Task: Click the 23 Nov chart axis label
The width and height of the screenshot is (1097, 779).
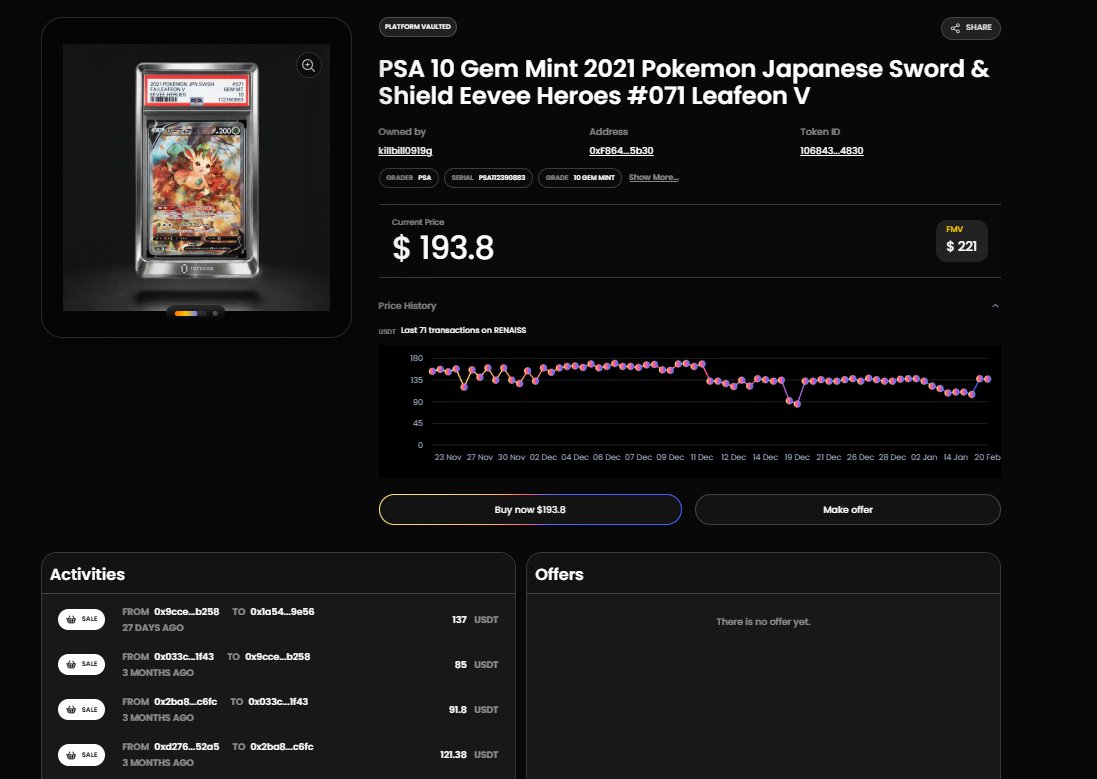Action: point(448,457)
